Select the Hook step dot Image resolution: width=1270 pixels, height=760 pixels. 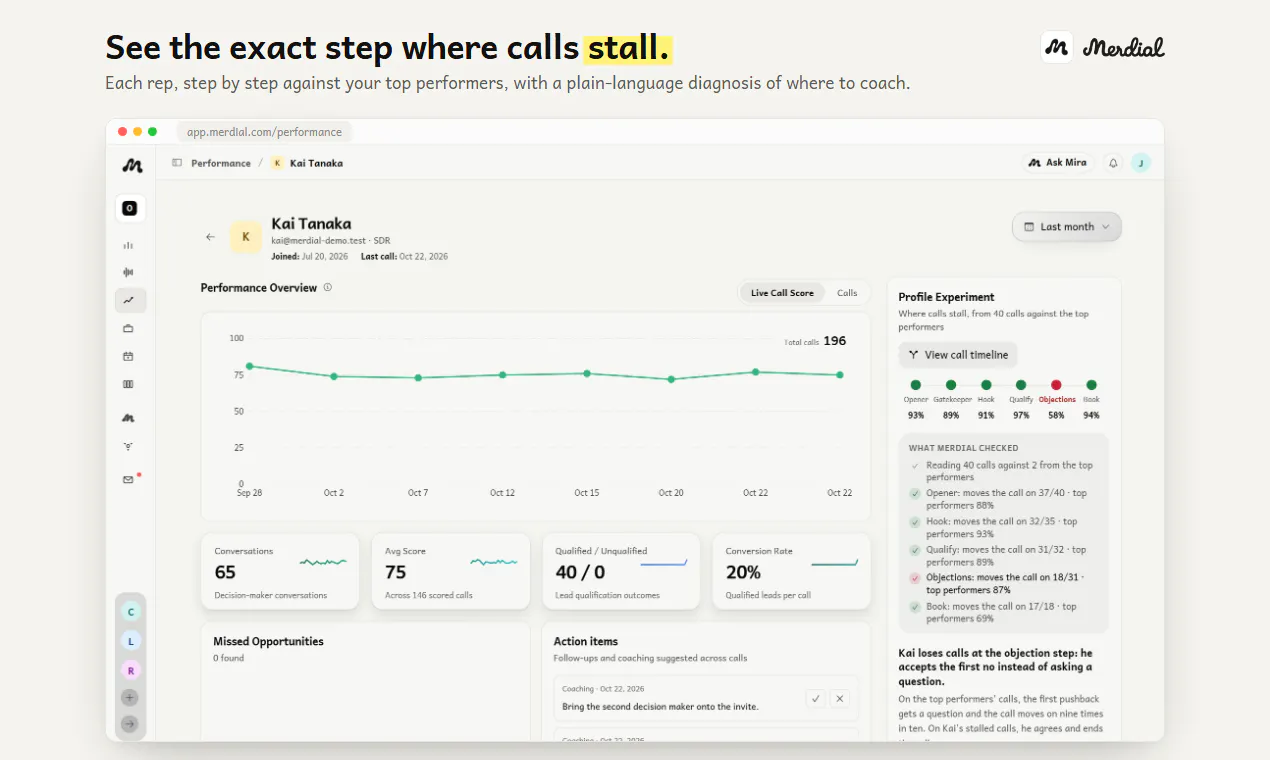[986, 385]
